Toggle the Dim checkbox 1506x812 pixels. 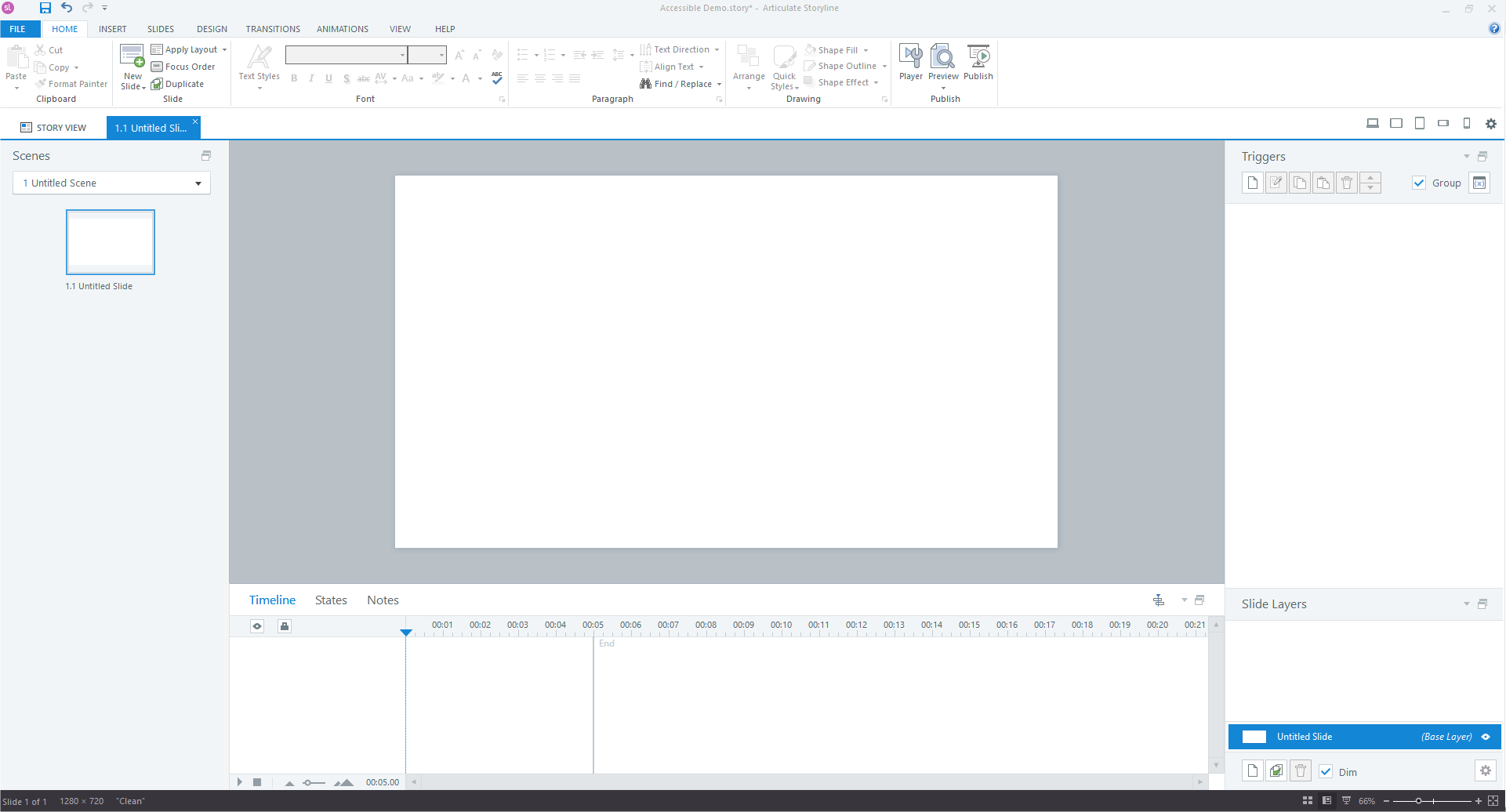(x=1326, y=771)
